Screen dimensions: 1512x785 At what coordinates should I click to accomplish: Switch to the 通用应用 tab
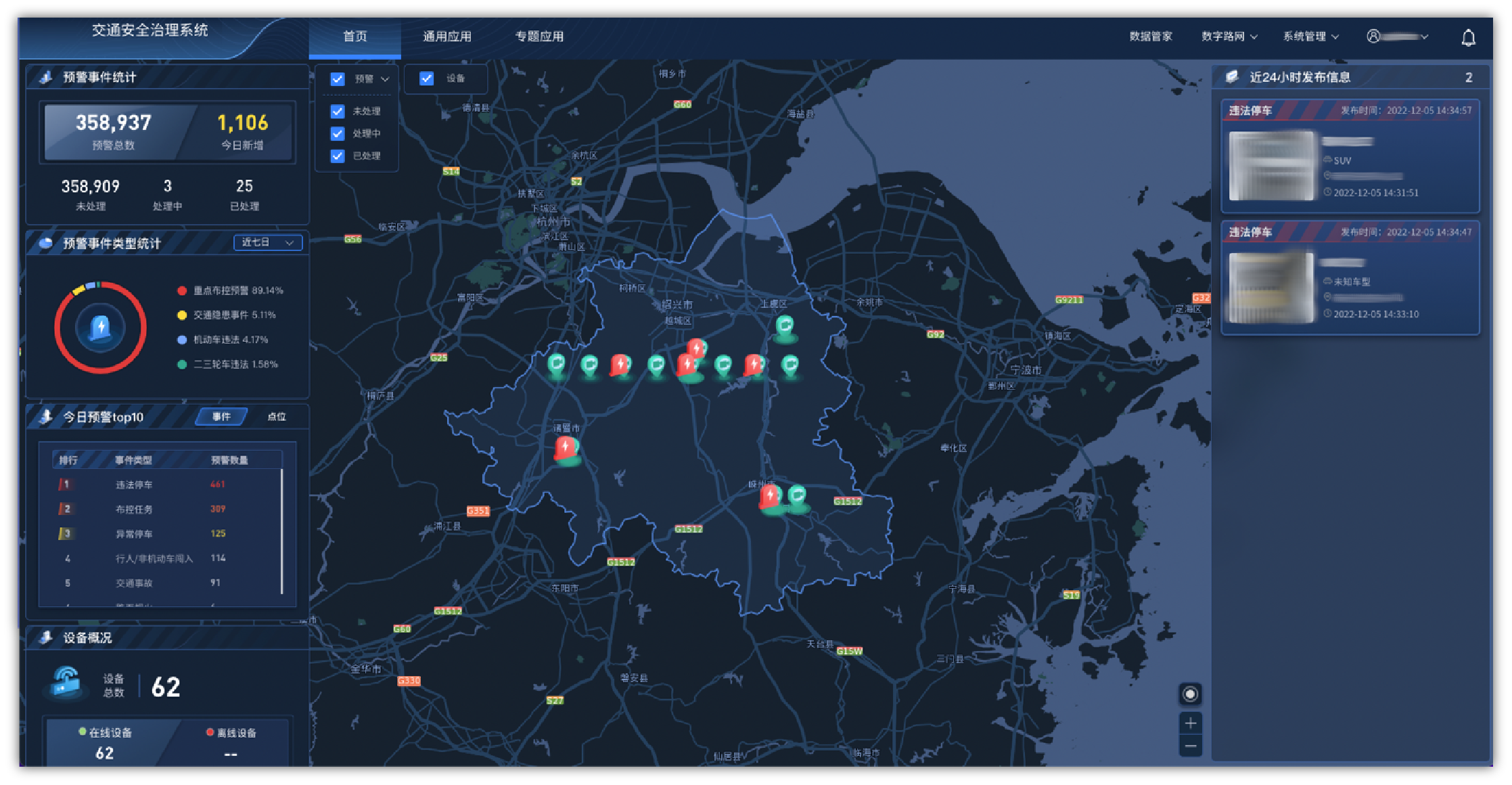click(x=446, y=37)
